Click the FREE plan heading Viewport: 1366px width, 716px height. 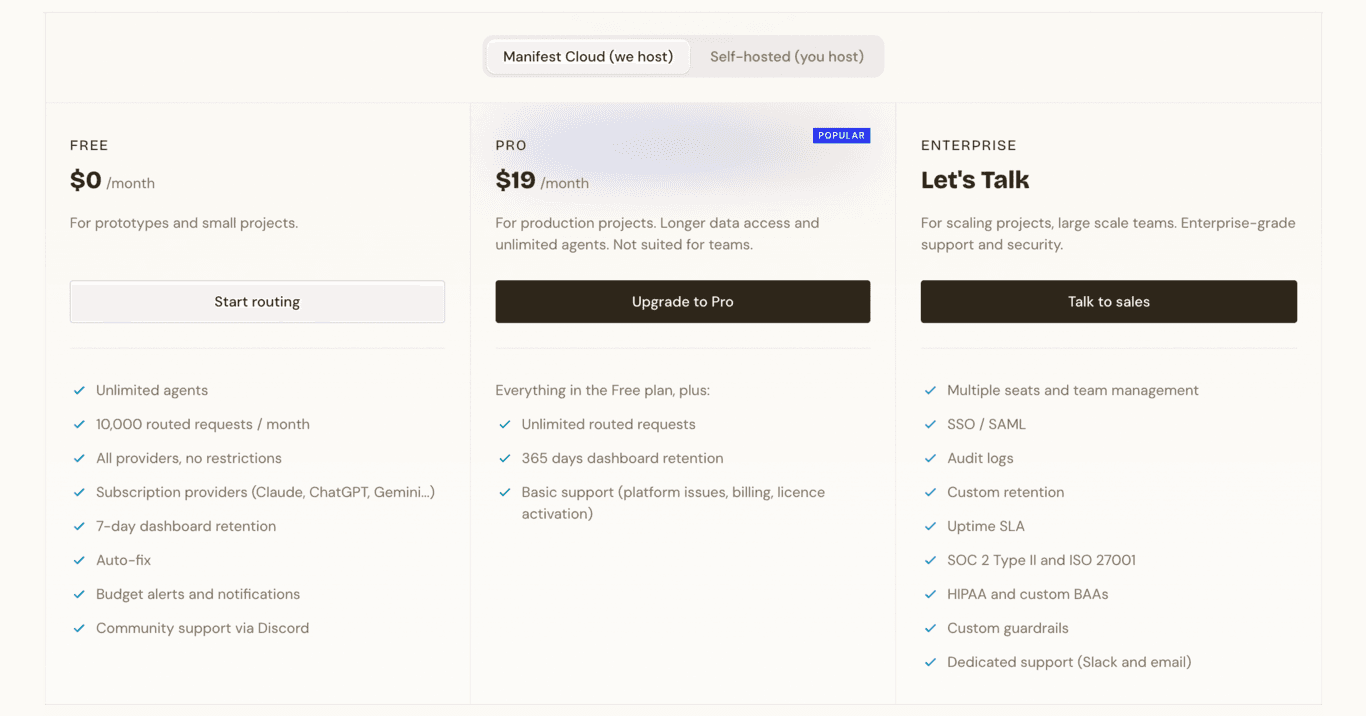pos(89,146)
